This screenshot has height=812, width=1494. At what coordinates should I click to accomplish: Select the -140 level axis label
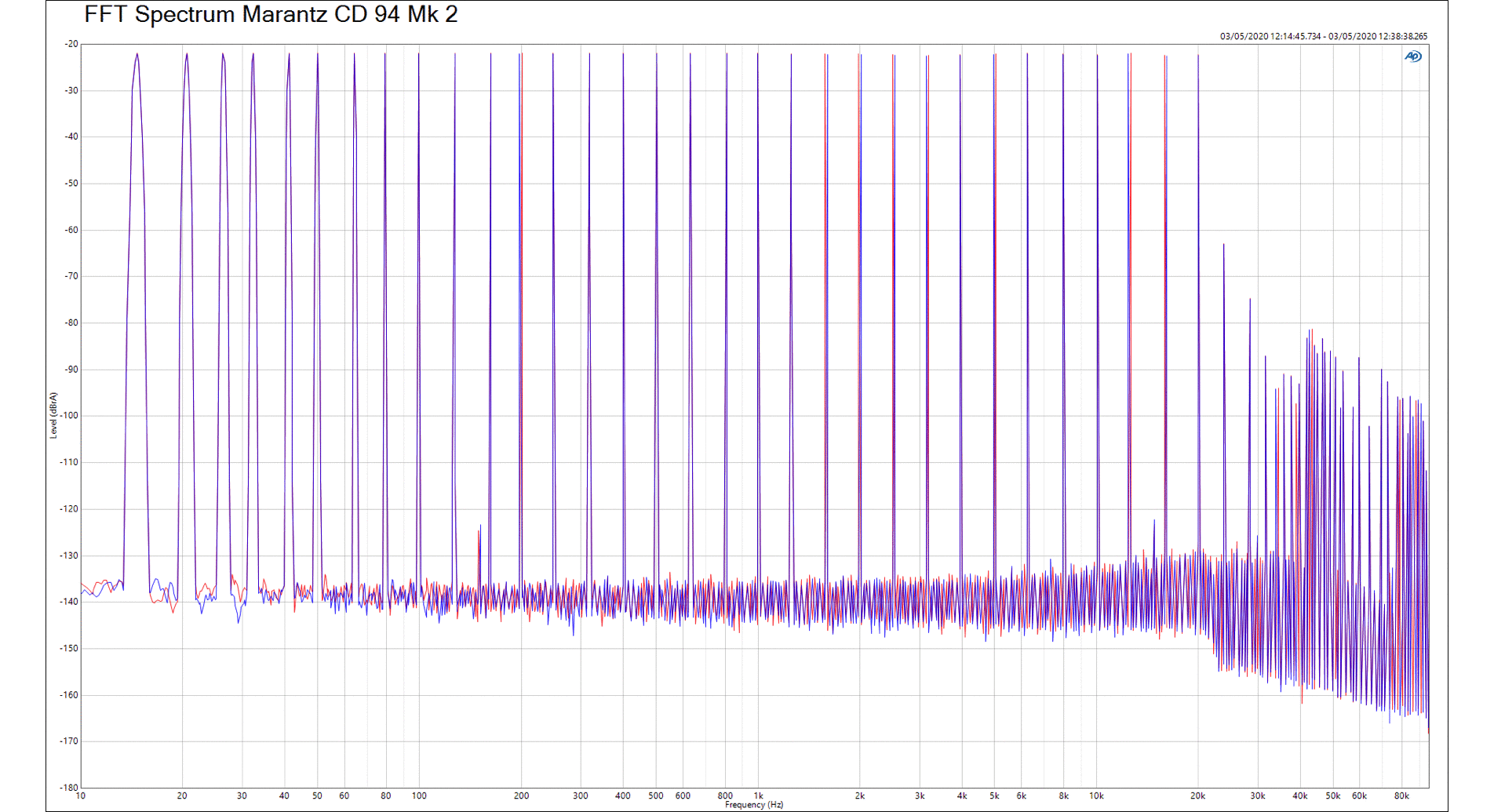(69, 602)
